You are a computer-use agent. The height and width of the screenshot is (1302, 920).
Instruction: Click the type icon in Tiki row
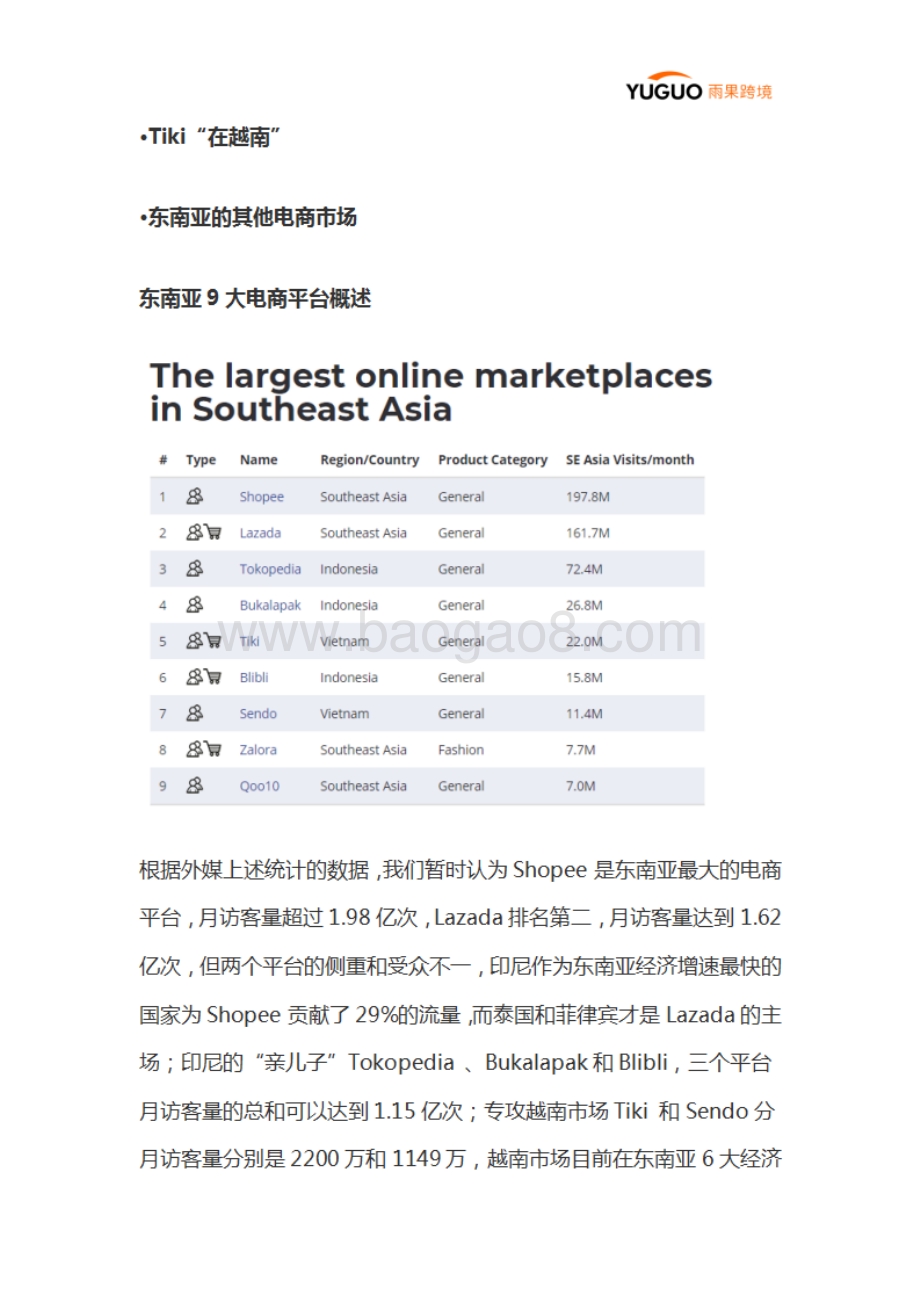[x=204, y=641]
